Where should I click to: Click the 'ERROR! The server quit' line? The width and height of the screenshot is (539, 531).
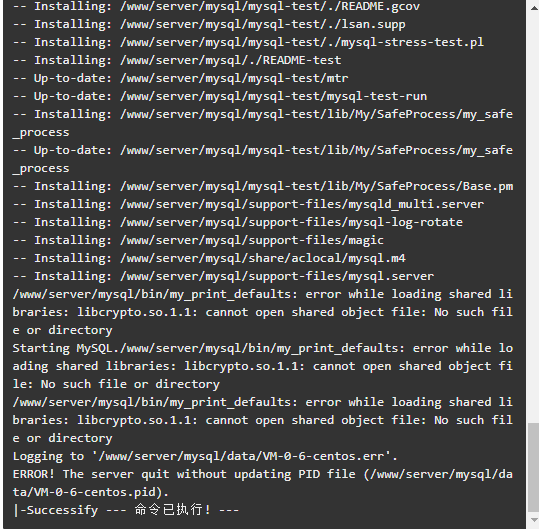(x=263, y=483)
